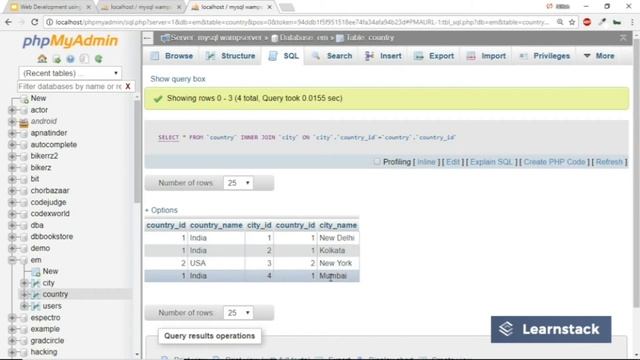The width and height of the screenshot is (640, 360).
Task: Open the Import tab
Action: (x=486, y=56)
